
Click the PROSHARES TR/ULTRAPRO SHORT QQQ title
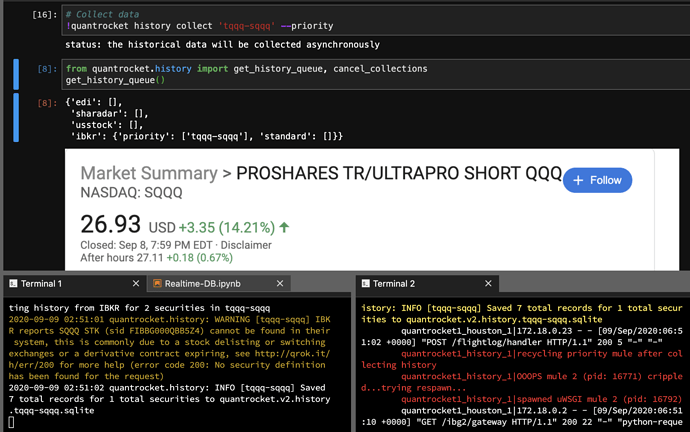pyautogui.click(x=399, y=173)
